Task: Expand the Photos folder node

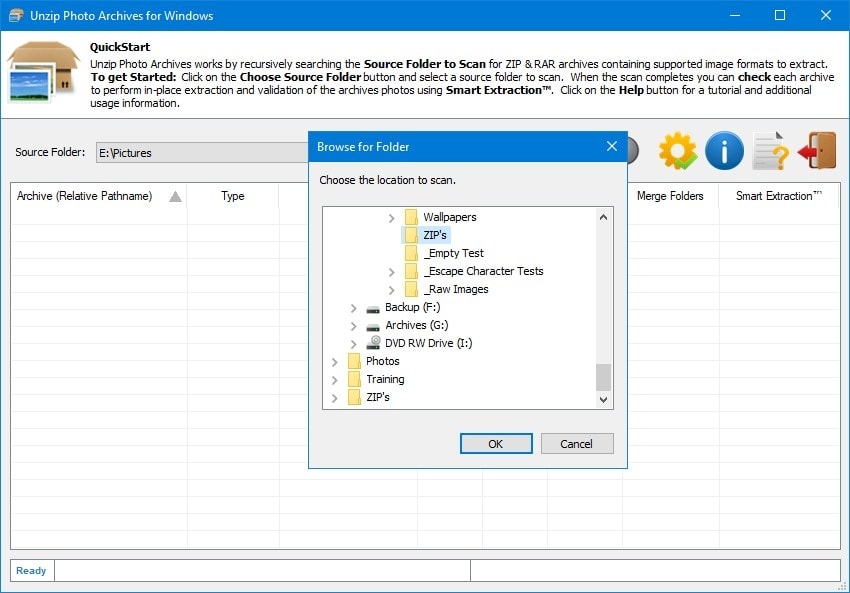Action: click(334, 362)
